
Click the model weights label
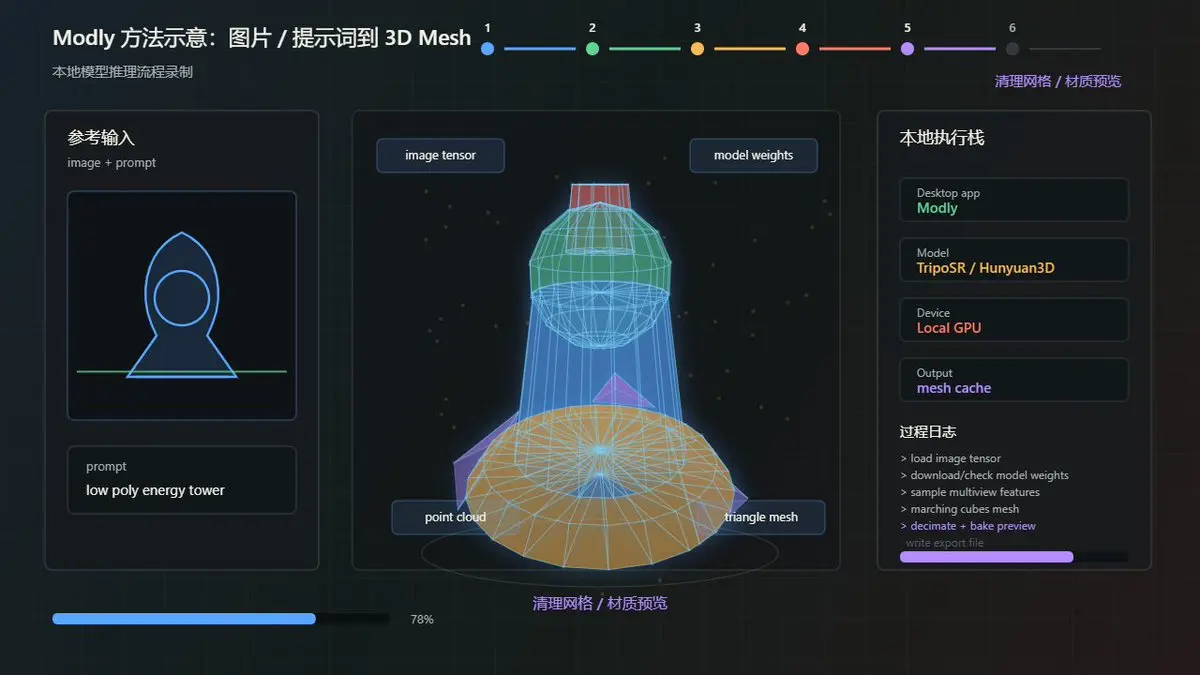point(753,155)
